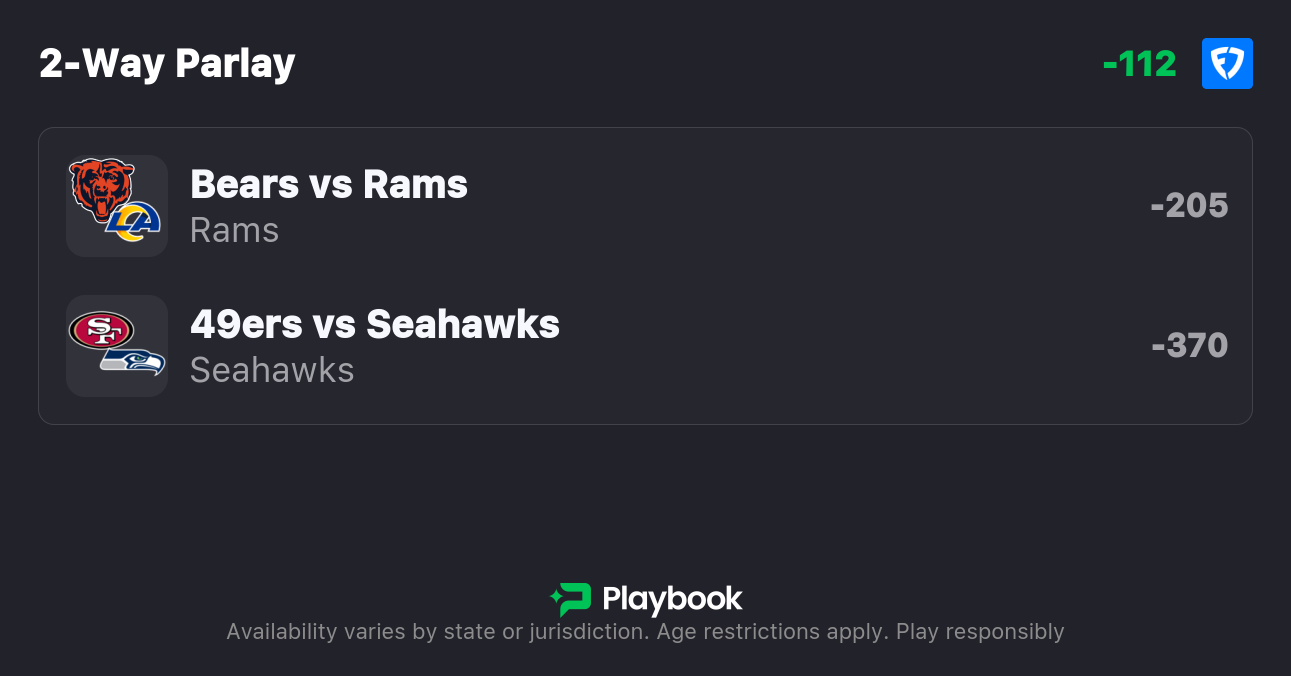Click the FanDuel sportsbook icon
1291x676 pixels.
[1227, 64]
